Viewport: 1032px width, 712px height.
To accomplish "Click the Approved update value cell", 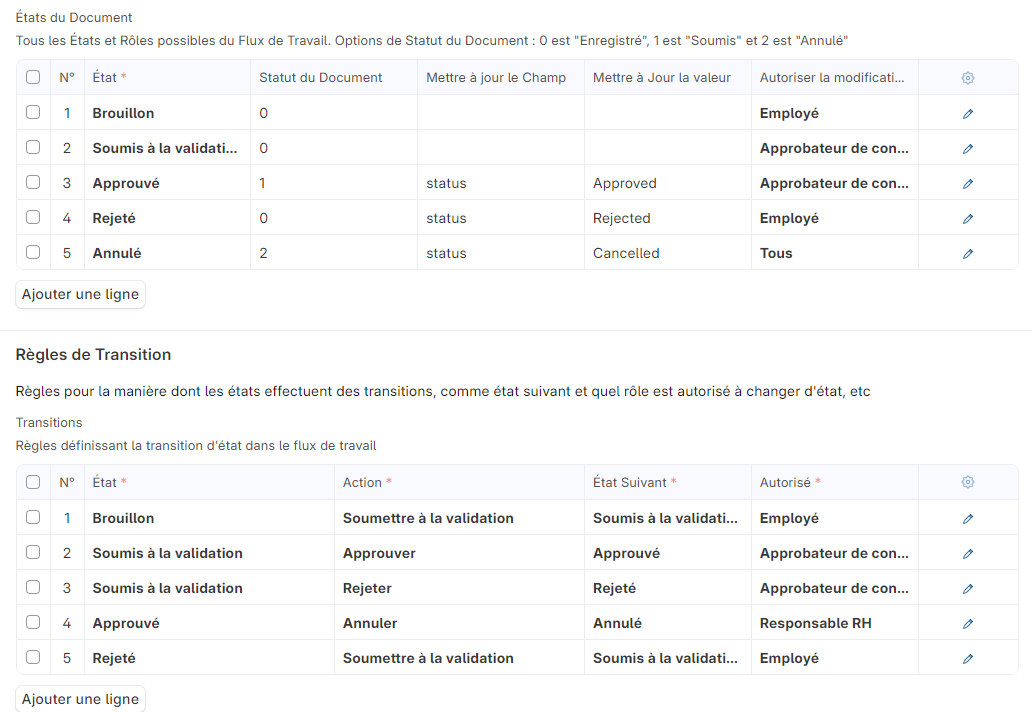I will click(667, 183).
